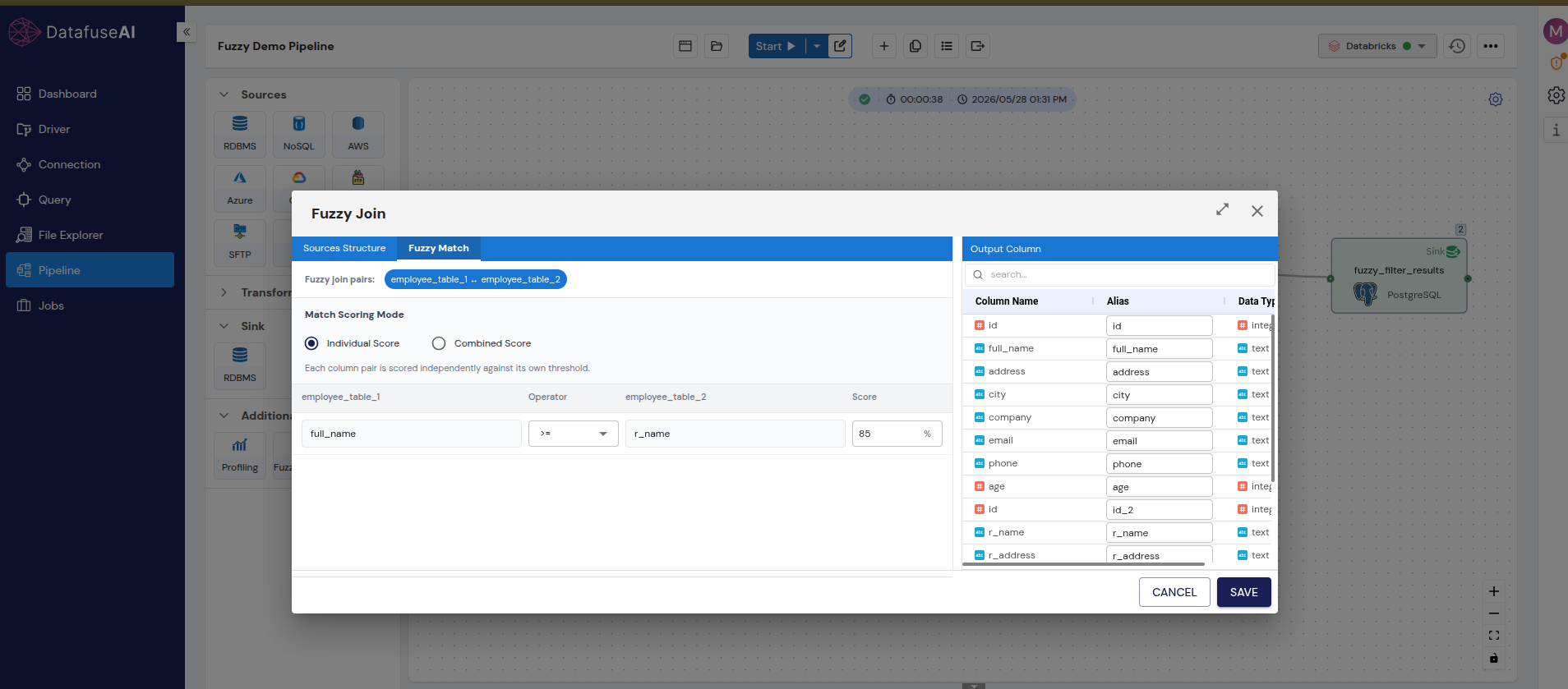Select the RDBMS sink component
The image size is (1568, 689).
(x=240, y=365)
